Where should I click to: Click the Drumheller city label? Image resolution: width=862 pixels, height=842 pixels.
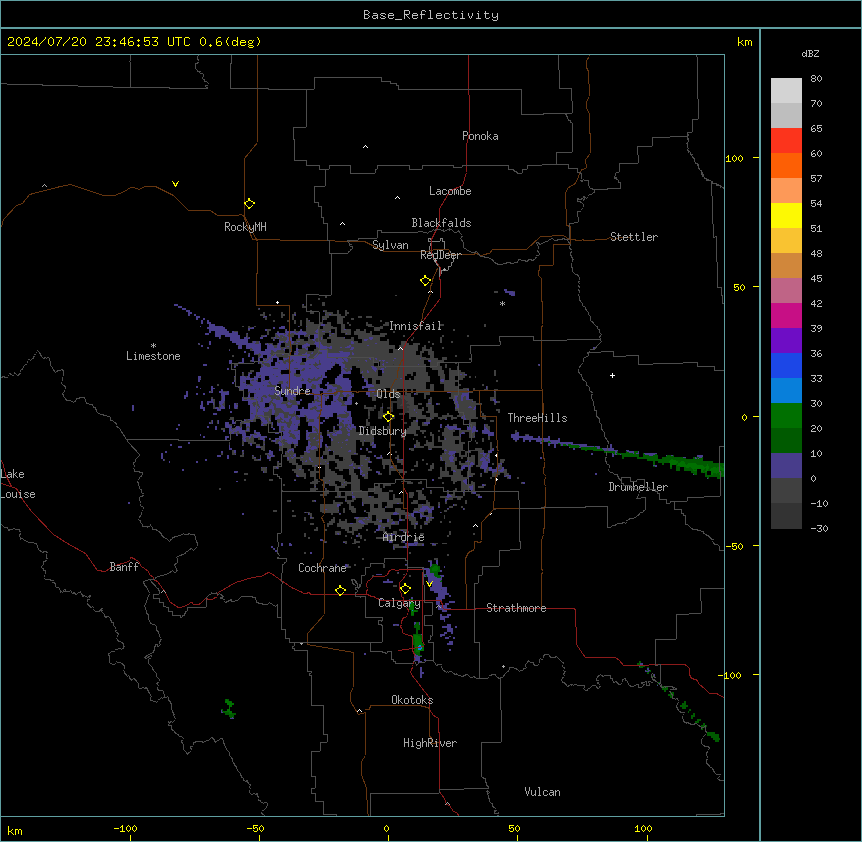click(x=638, y=487)
